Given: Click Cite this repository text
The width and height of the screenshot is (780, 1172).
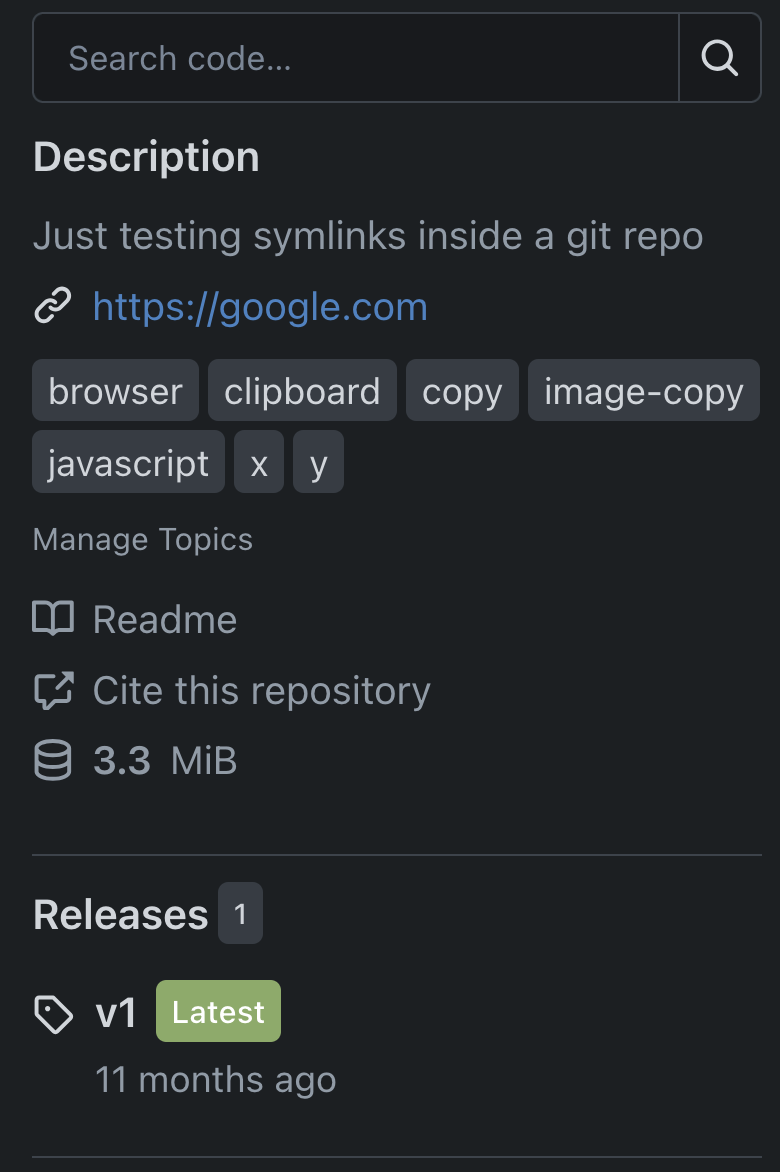Looking at the screenshot, I should click(x=261, y=691).
